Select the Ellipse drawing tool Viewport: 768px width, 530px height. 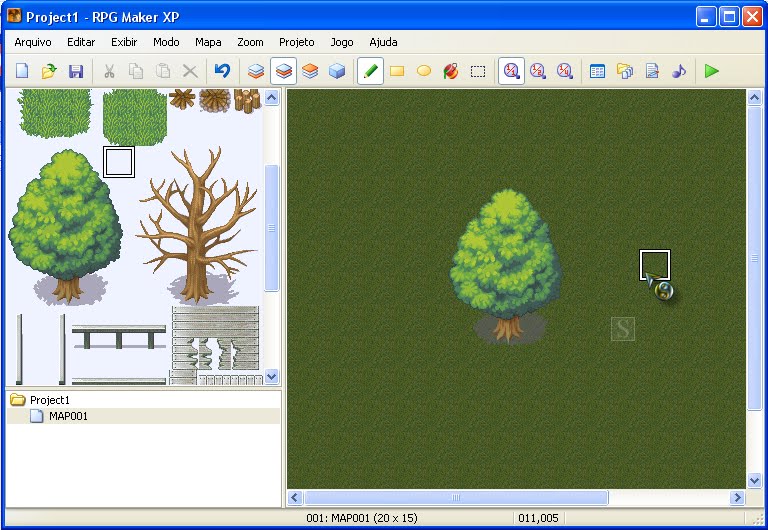pos(424,71)
